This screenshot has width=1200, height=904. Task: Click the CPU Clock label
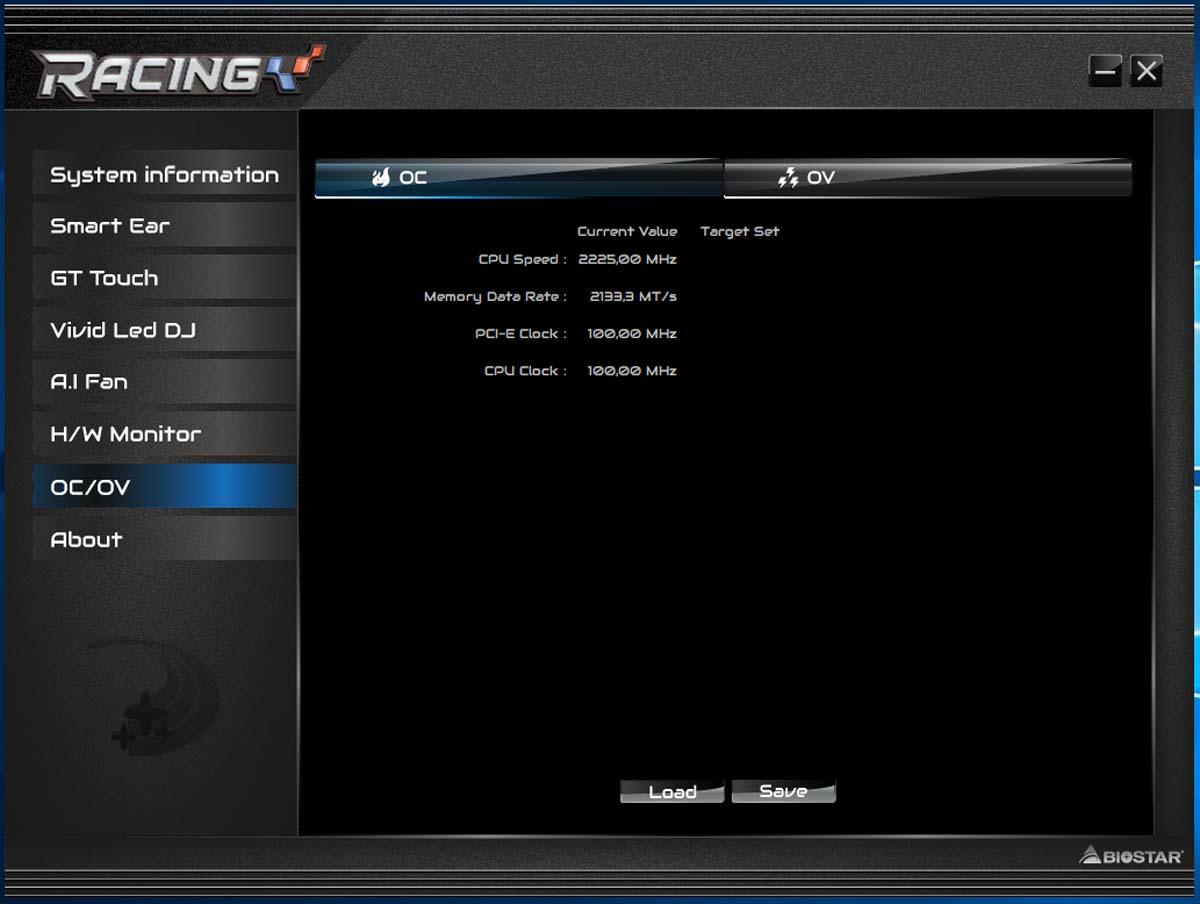525,370
